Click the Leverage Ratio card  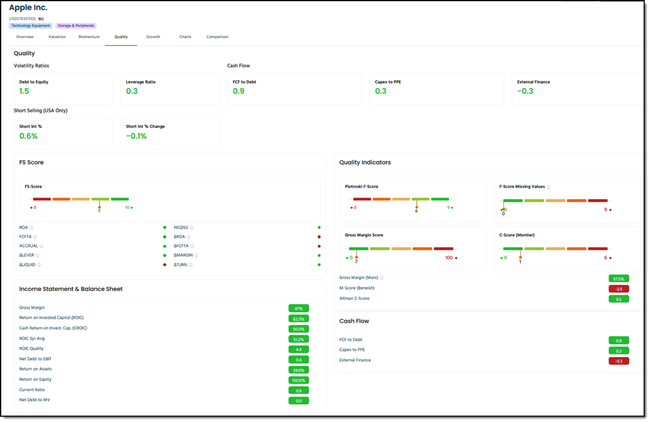(170, 89)
